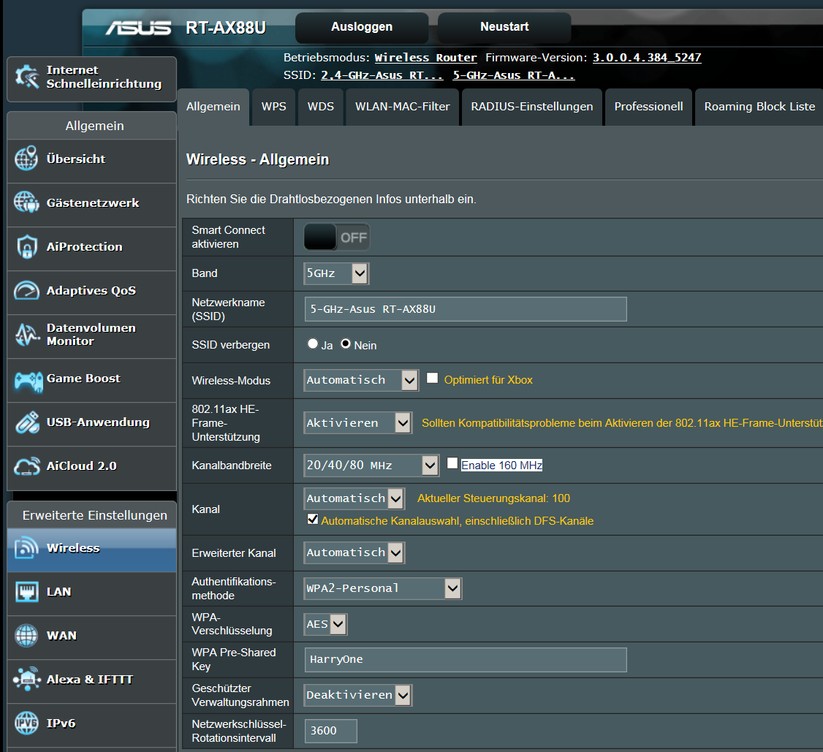Open the Band dropdown showing 5GHz
This screenshot has height=752, width=823.
[x=336, y=273]
